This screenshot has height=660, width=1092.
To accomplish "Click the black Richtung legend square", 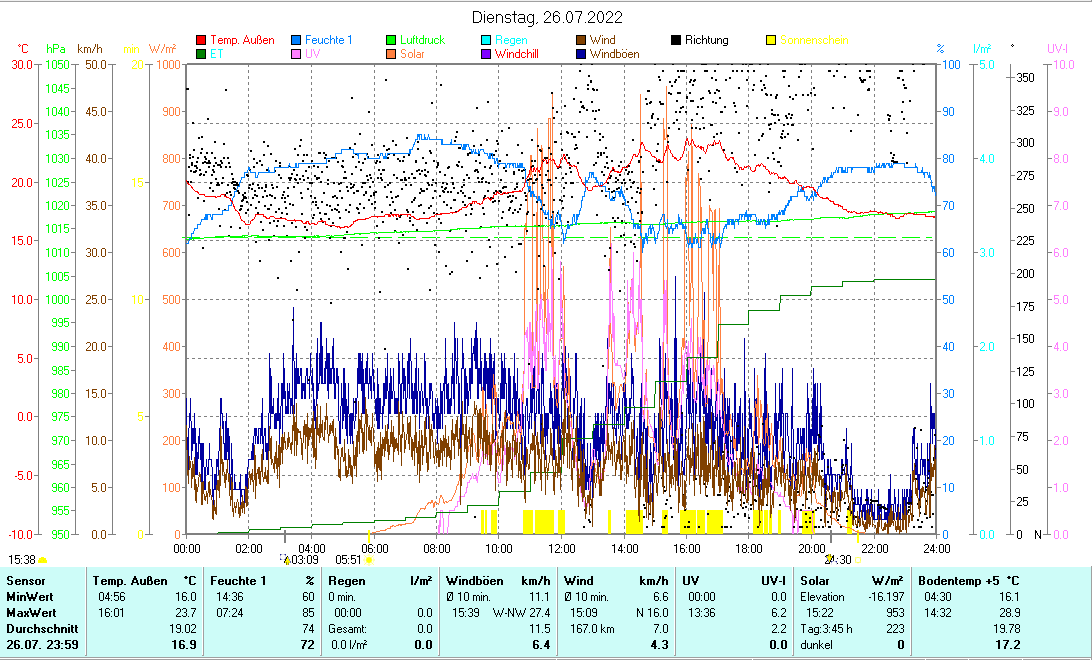I will coord(676,41).
